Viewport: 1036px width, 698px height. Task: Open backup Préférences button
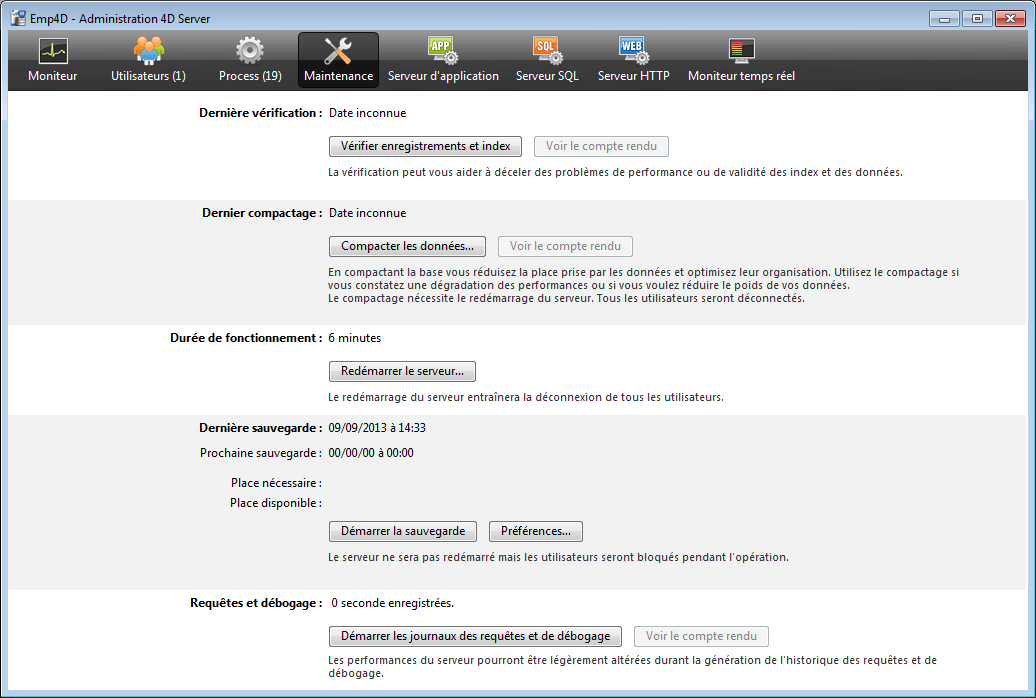coord(536,531)
